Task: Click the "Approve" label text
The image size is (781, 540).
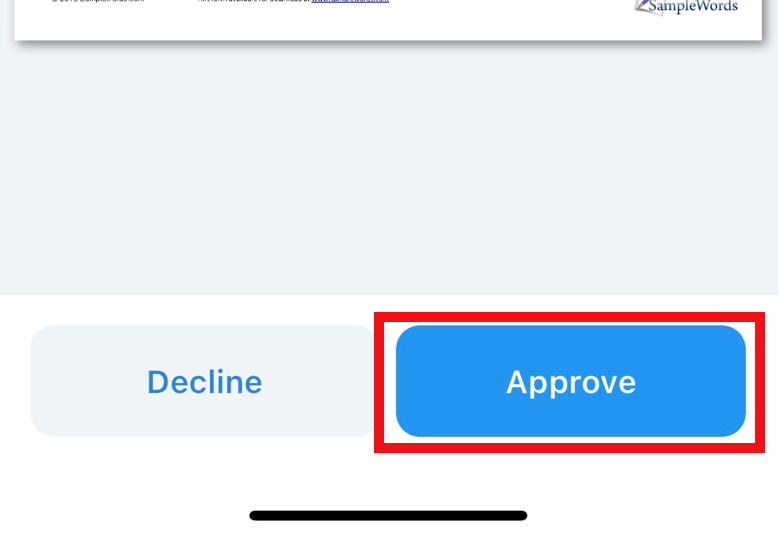Action: (x=571, y=383)
